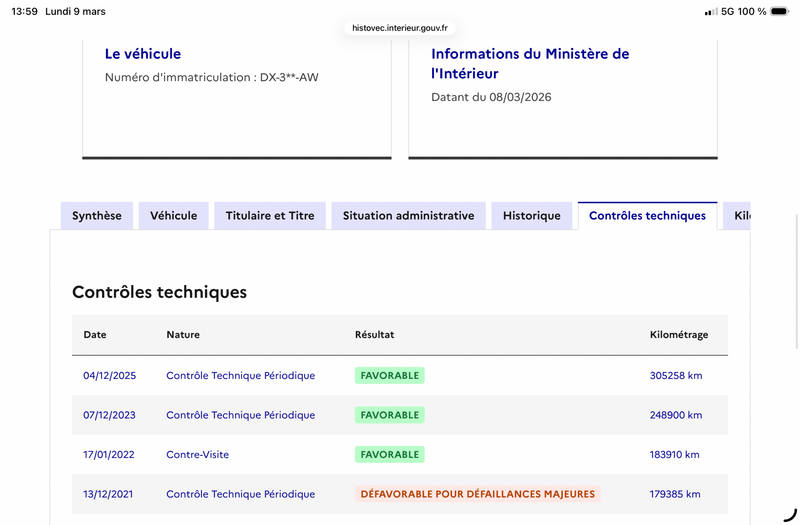Open the partially visible Kilométrage tab

coord(740,216)
